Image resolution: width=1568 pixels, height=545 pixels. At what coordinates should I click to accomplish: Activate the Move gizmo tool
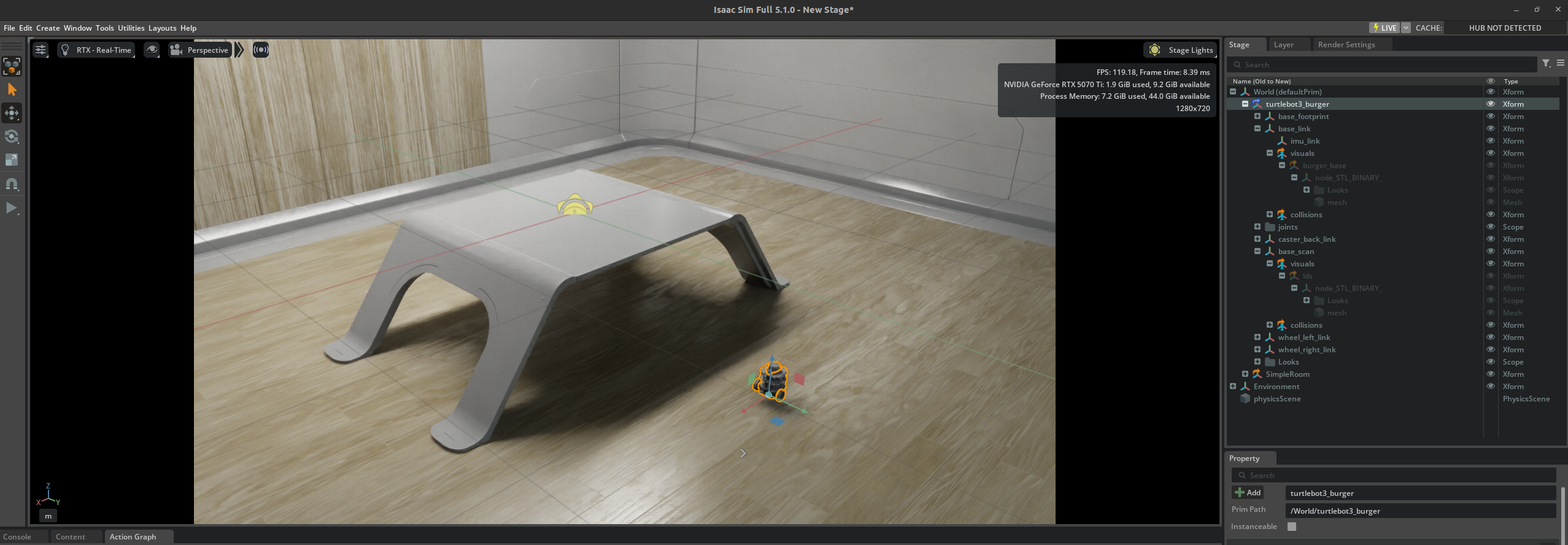(12, 113)
